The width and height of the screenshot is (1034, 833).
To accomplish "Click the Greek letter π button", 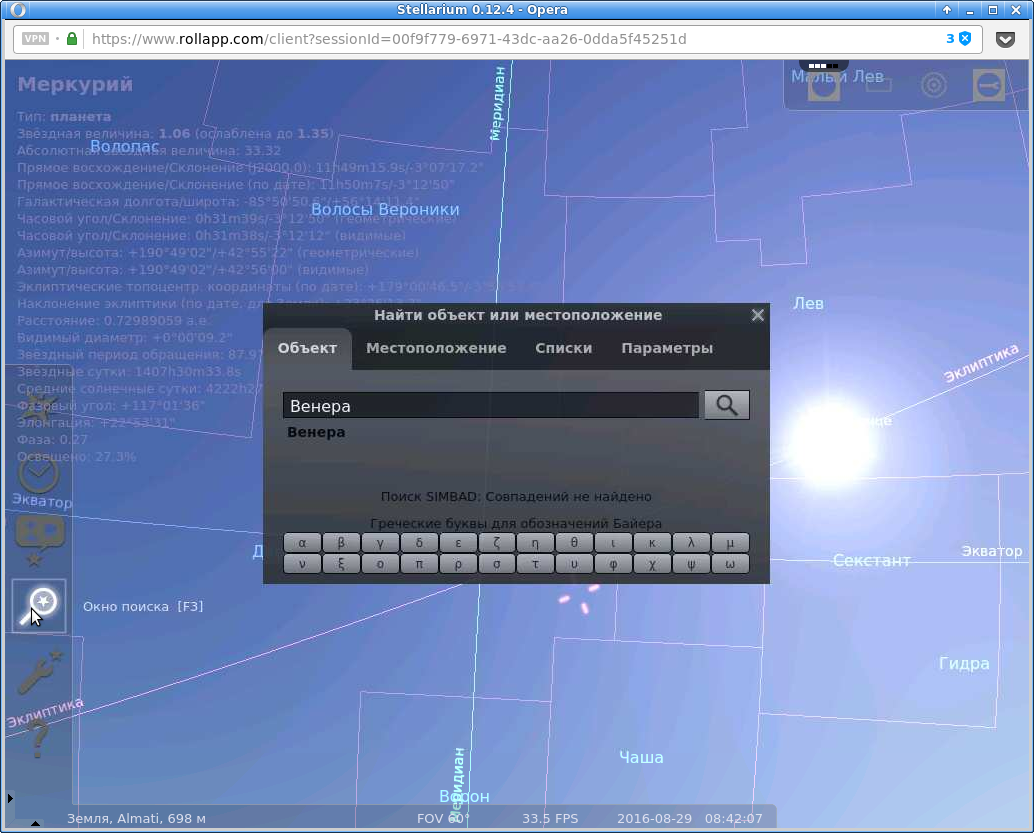I will (x=419, y=564).
